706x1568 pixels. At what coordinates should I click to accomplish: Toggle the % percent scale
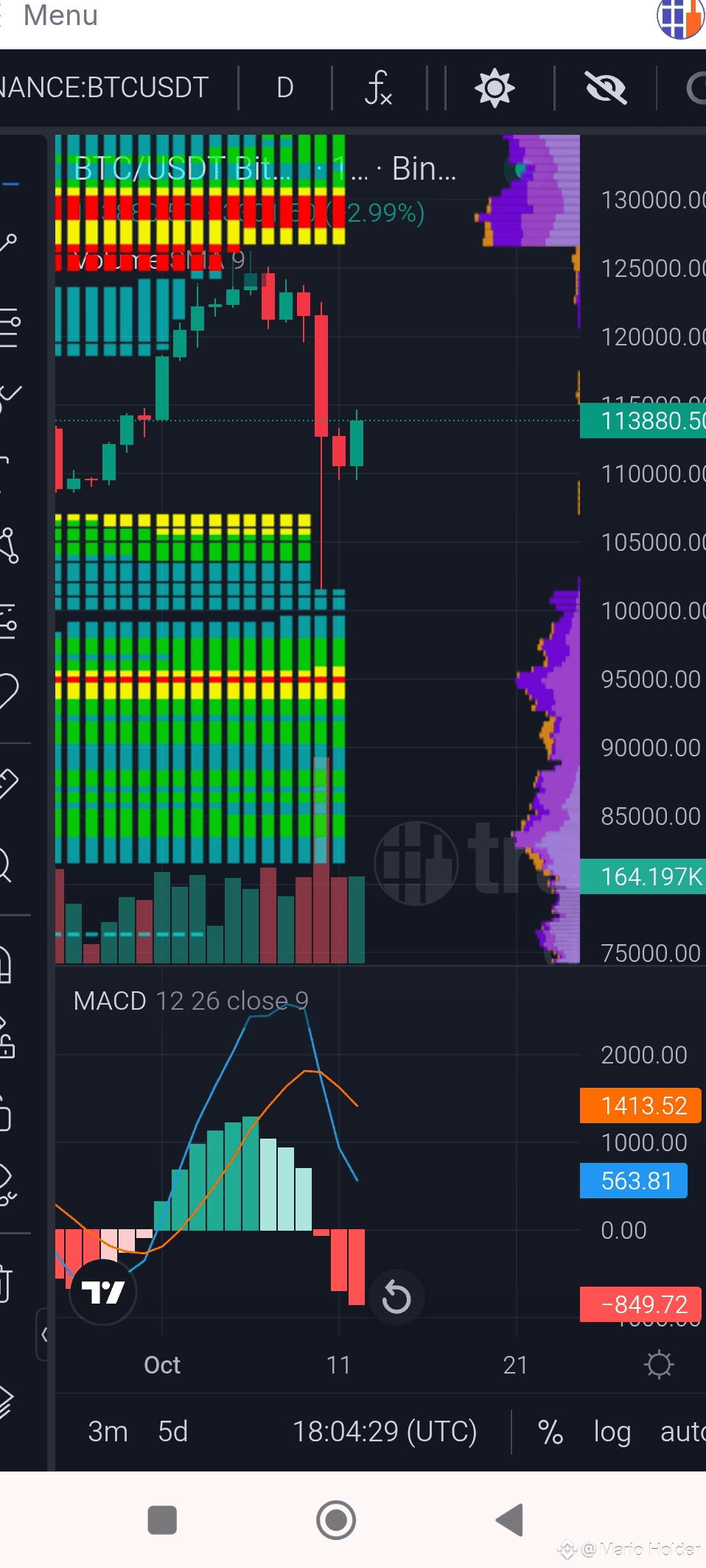click(550, 1432)
